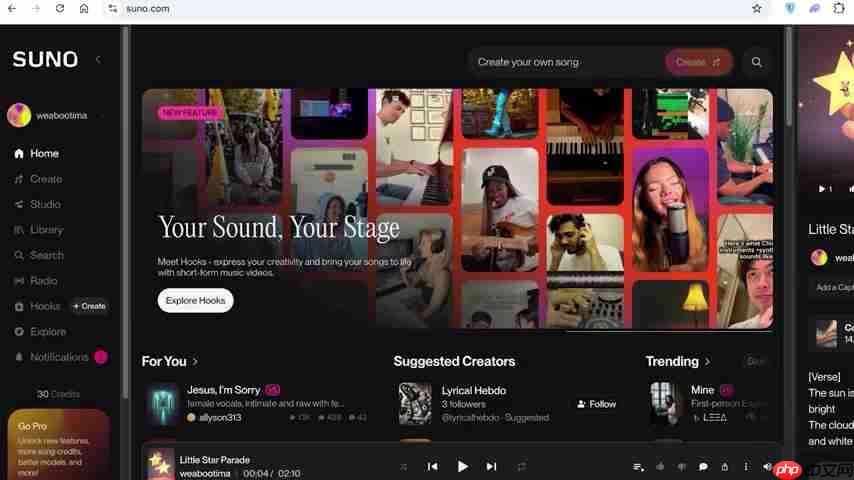
Task: Click the blue shield extension icon
Action: pyautogui.click(x=790, y=8)
